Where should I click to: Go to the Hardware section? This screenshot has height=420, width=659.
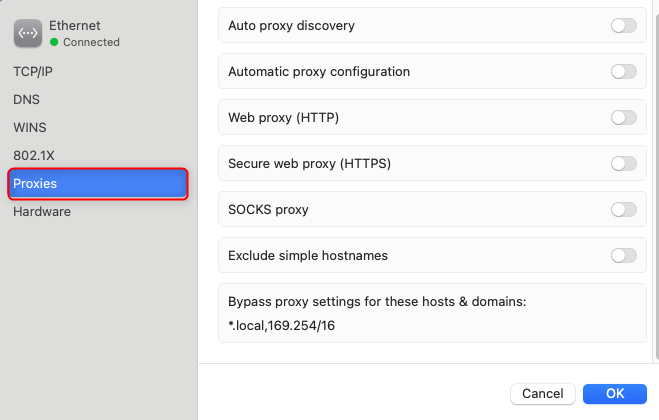[42, 211]
